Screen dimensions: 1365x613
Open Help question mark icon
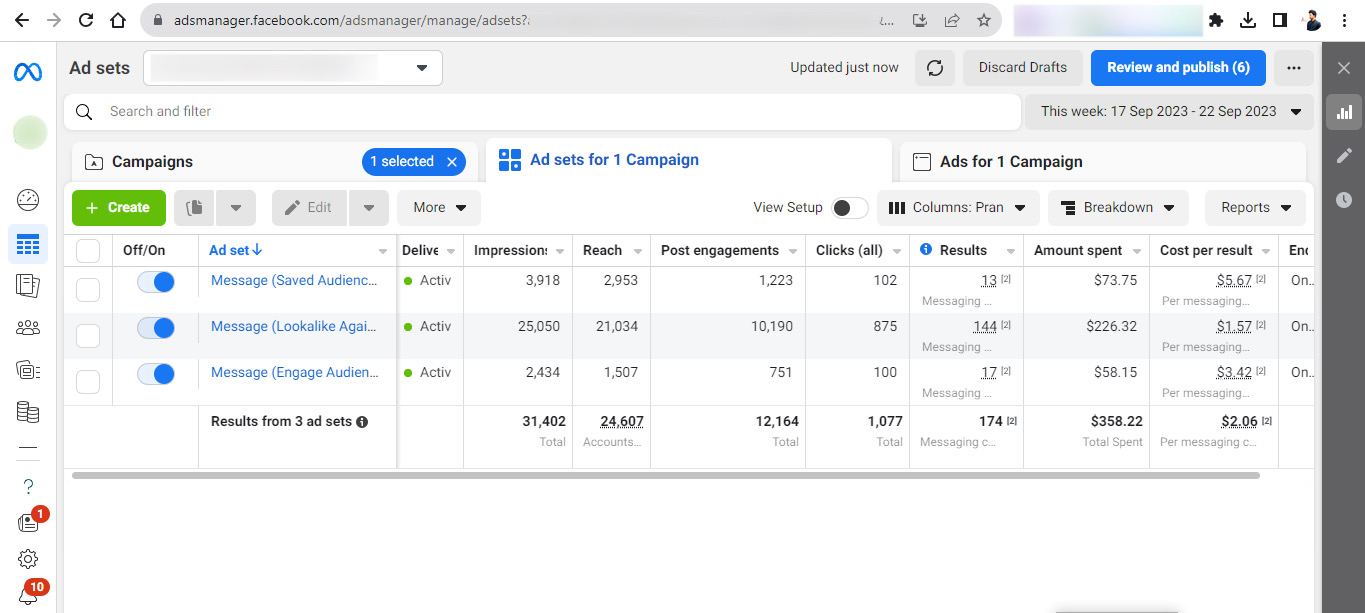[28, 486]
